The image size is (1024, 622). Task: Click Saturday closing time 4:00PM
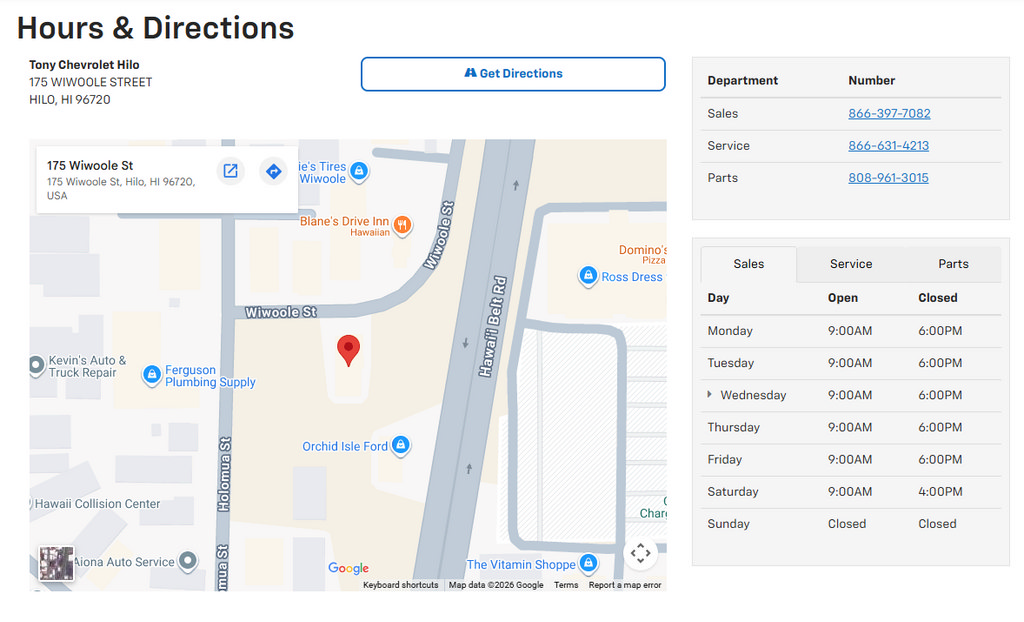940,491
